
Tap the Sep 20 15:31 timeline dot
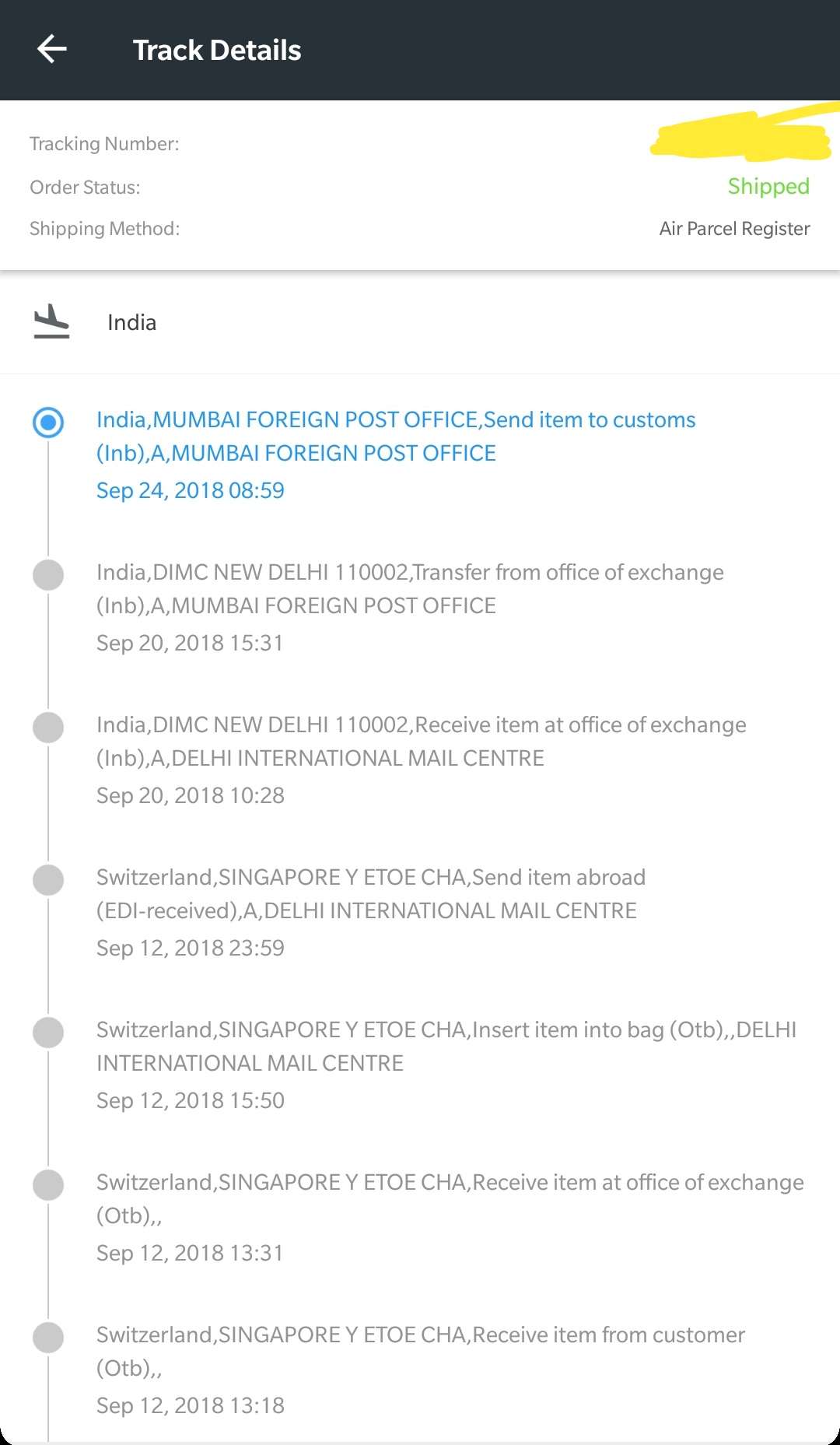[x=48, y=575]
